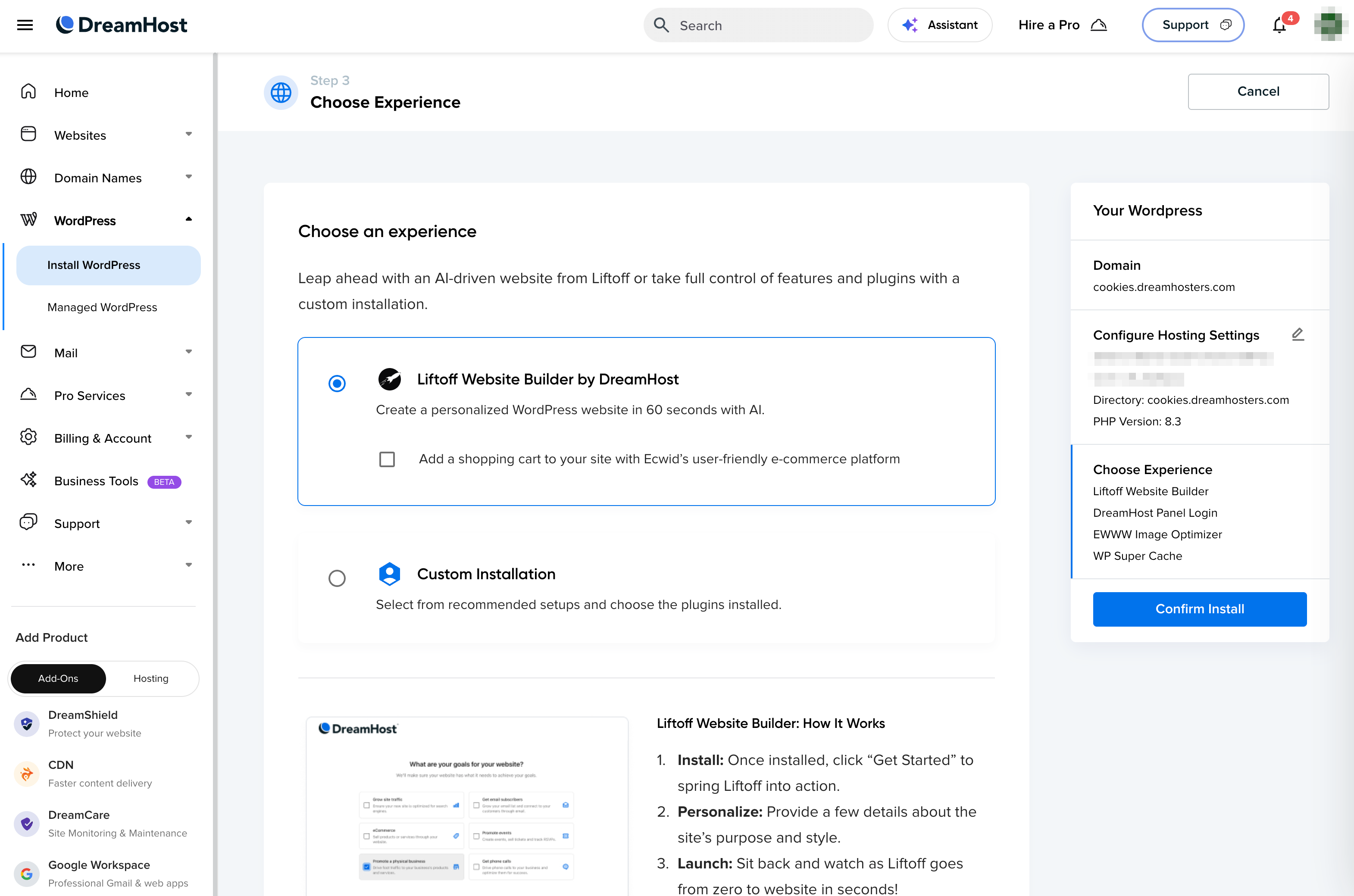Open the hamburger menu icon

[25, 25]
